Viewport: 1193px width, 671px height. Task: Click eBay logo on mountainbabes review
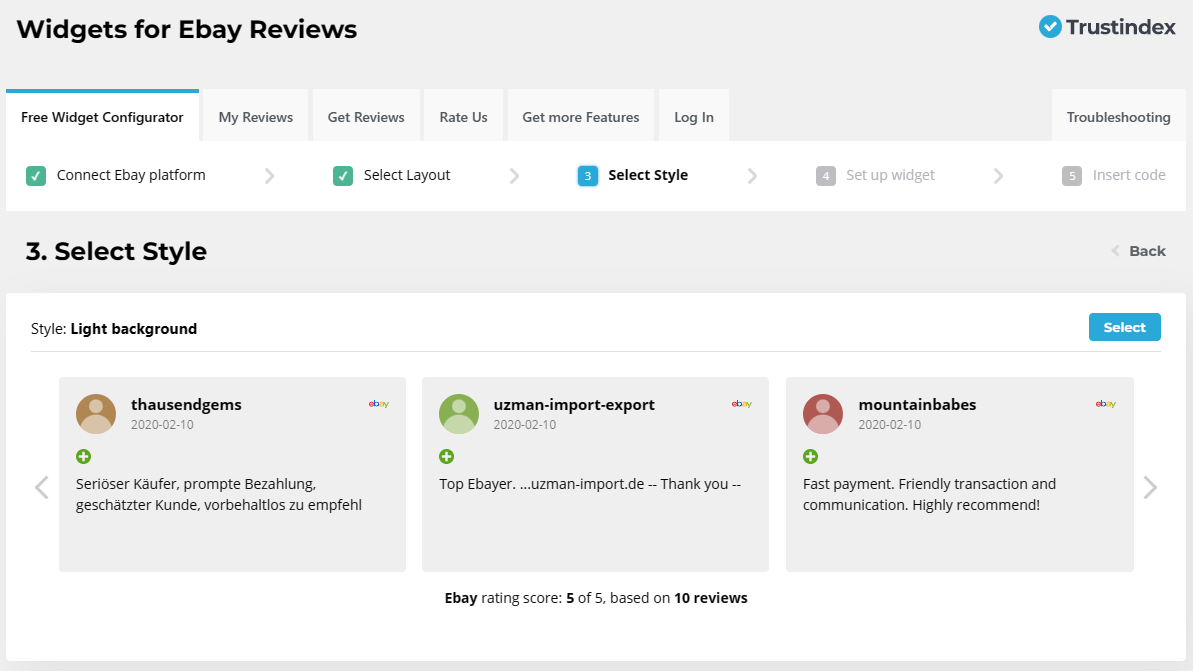click(x=1105, y=404)
